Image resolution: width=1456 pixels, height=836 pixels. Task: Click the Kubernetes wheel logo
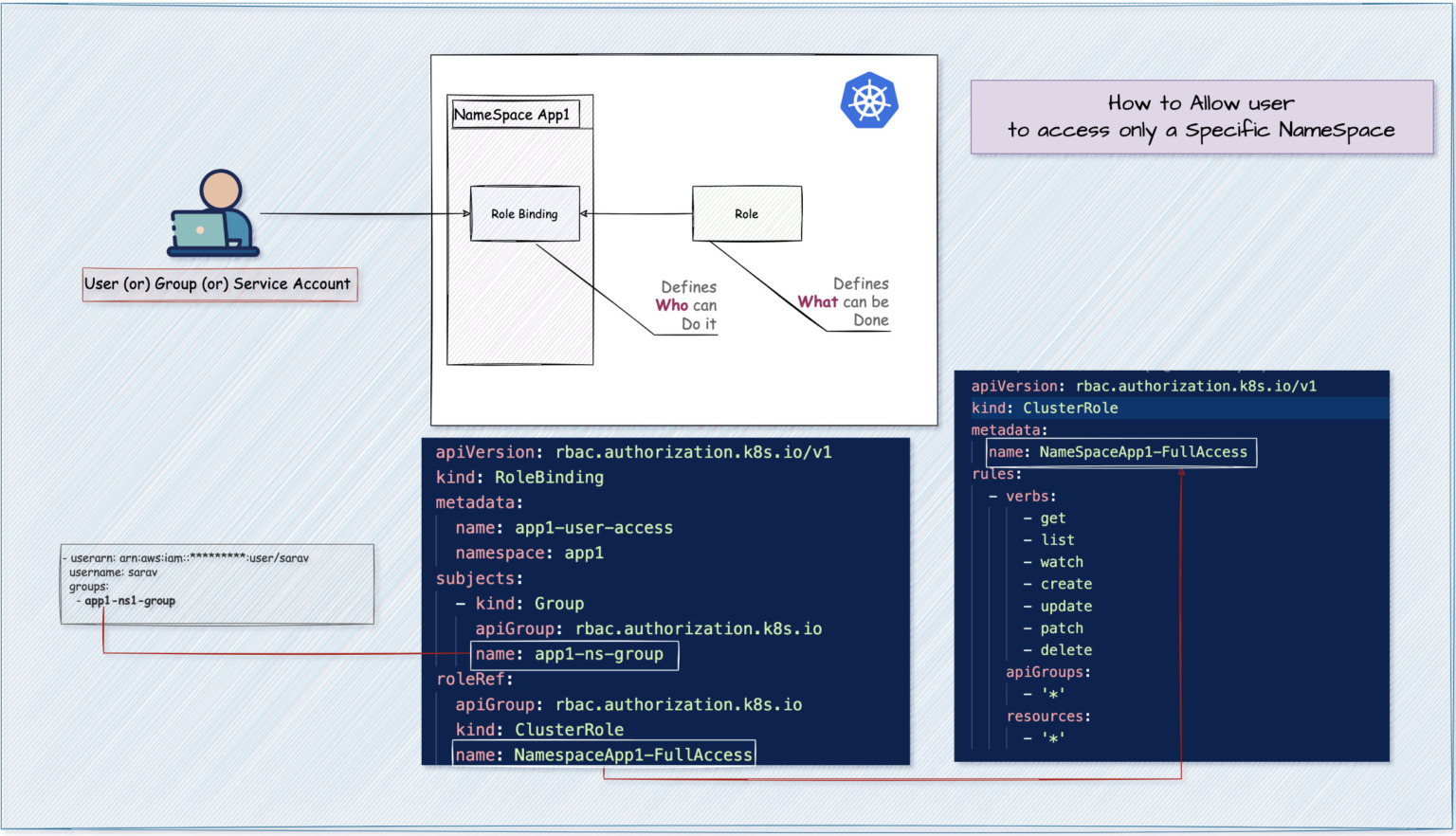click(868, 100)
